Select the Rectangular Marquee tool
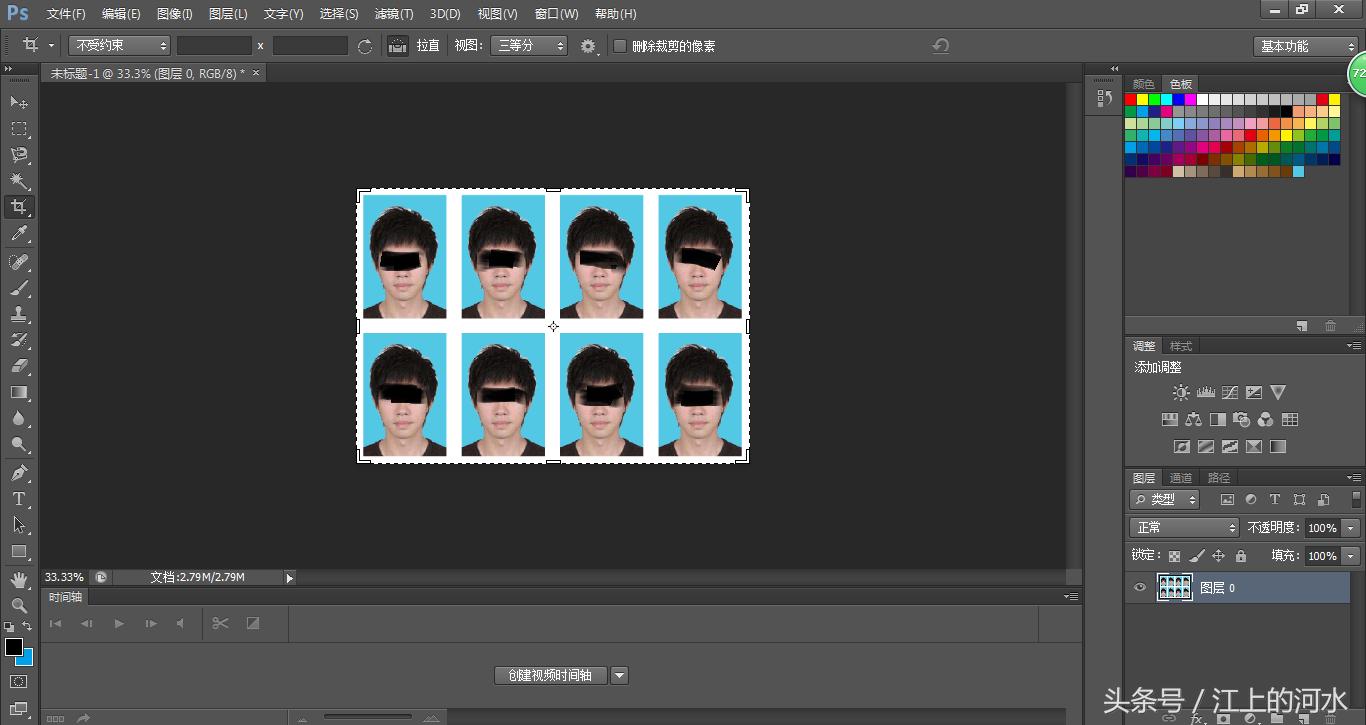Screen dimensions: 1366x725 click(19, 129)
